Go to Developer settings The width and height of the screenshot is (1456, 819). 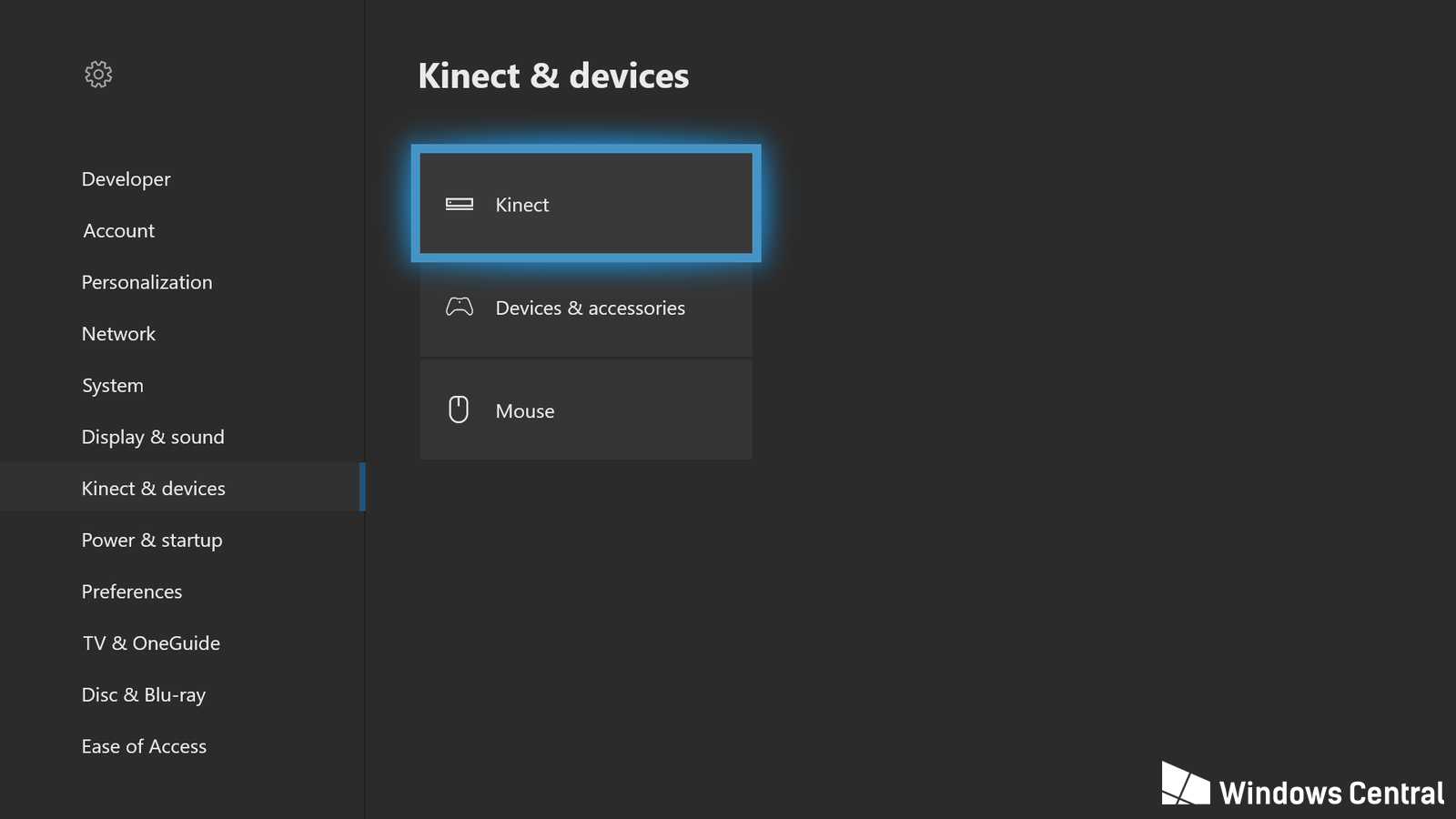click(x=126, y=179)
